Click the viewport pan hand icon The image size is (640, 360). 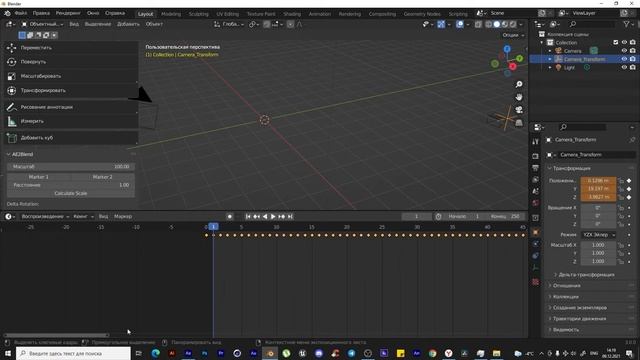tap(519, 97)
